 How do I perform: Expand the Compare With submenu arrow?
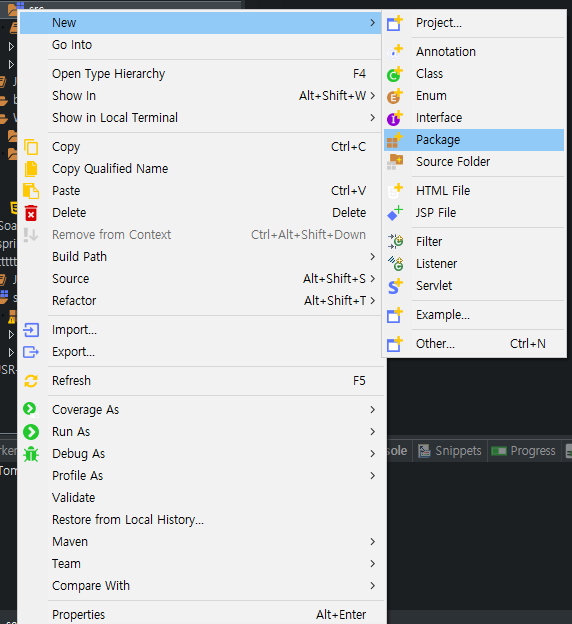coord(373,586)
